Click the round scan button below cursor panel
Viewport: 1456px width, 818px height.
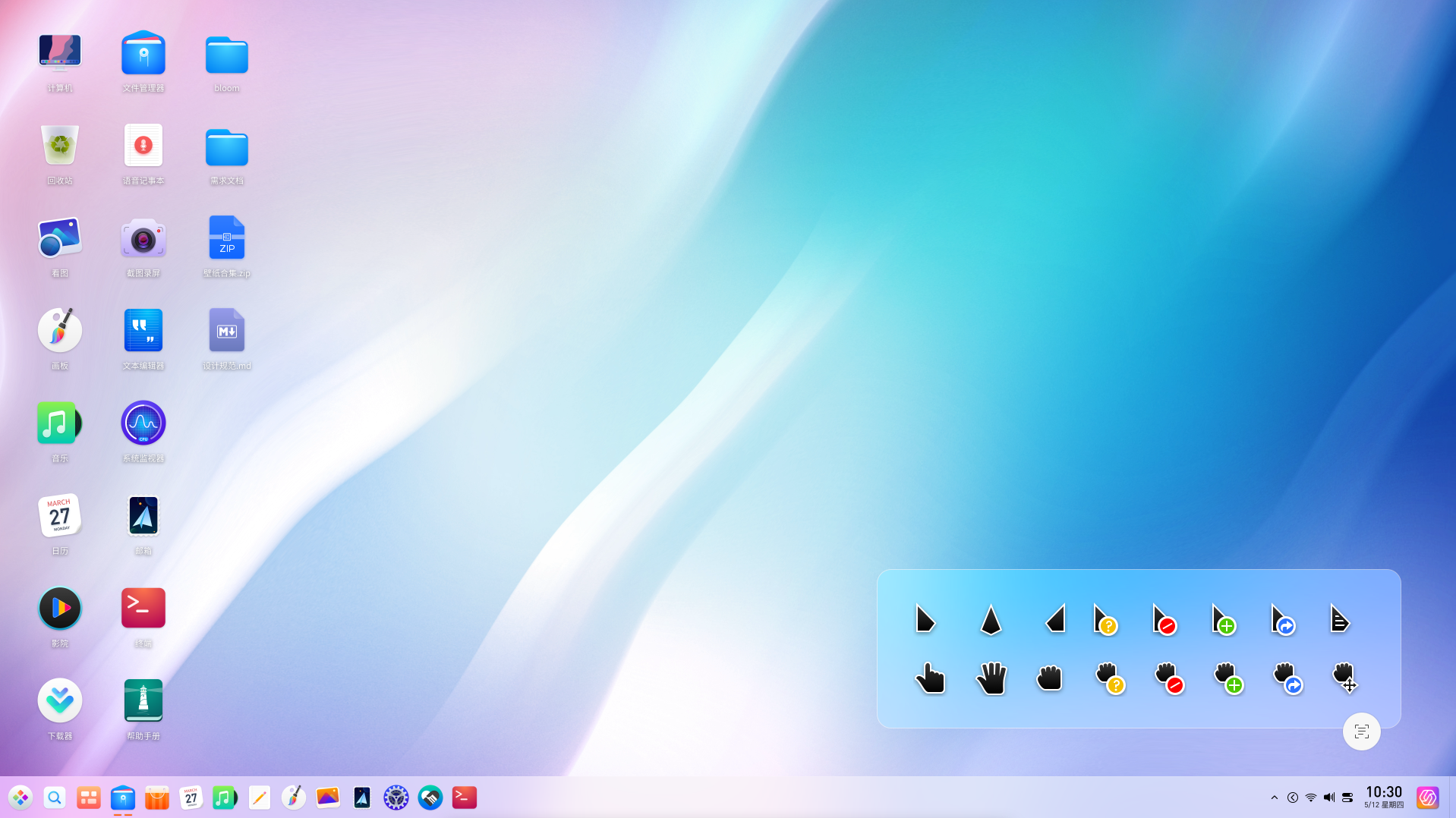point(1362,731)
